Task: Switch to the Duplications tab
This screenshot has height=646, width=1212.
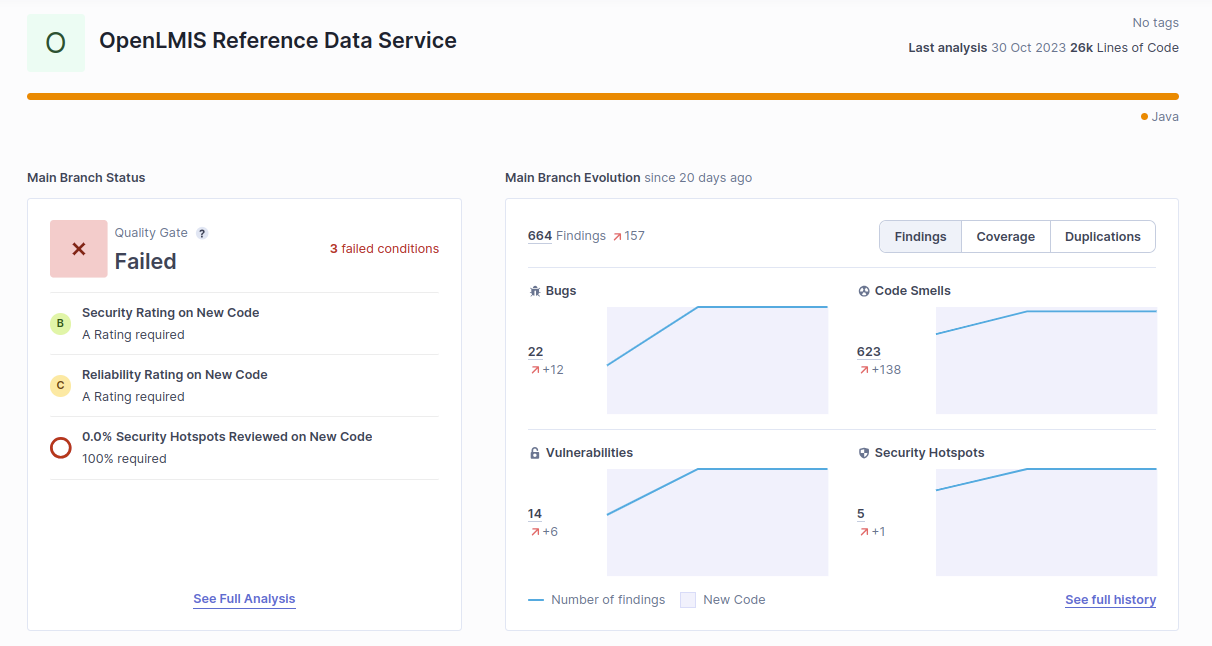Action: [1103, 237]
